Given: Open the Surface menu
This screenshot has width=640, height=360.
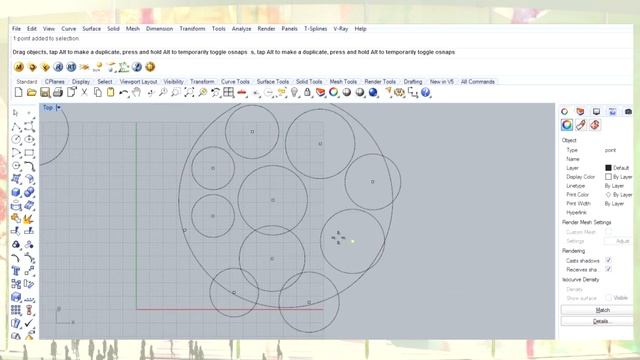Looking at the screenshot, I should click(91, 29).
